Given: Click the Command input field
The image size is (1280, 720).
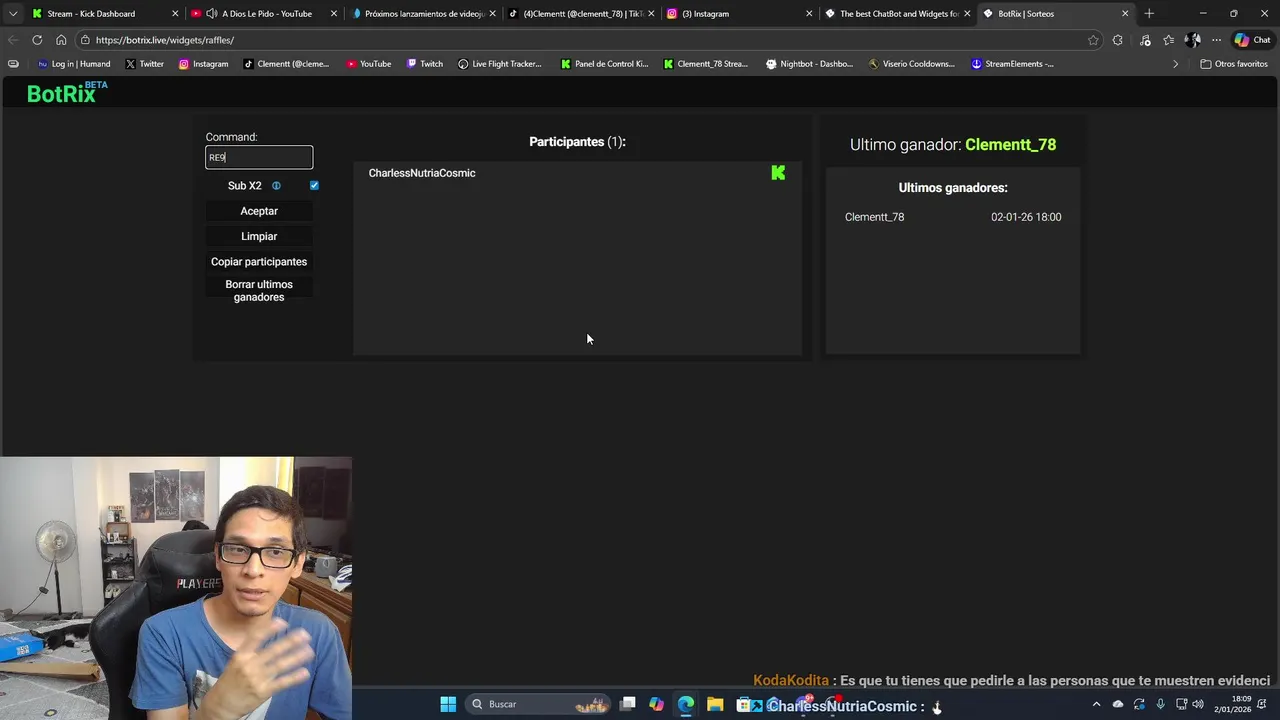Looking at the screenshot, I should point(259,157).
